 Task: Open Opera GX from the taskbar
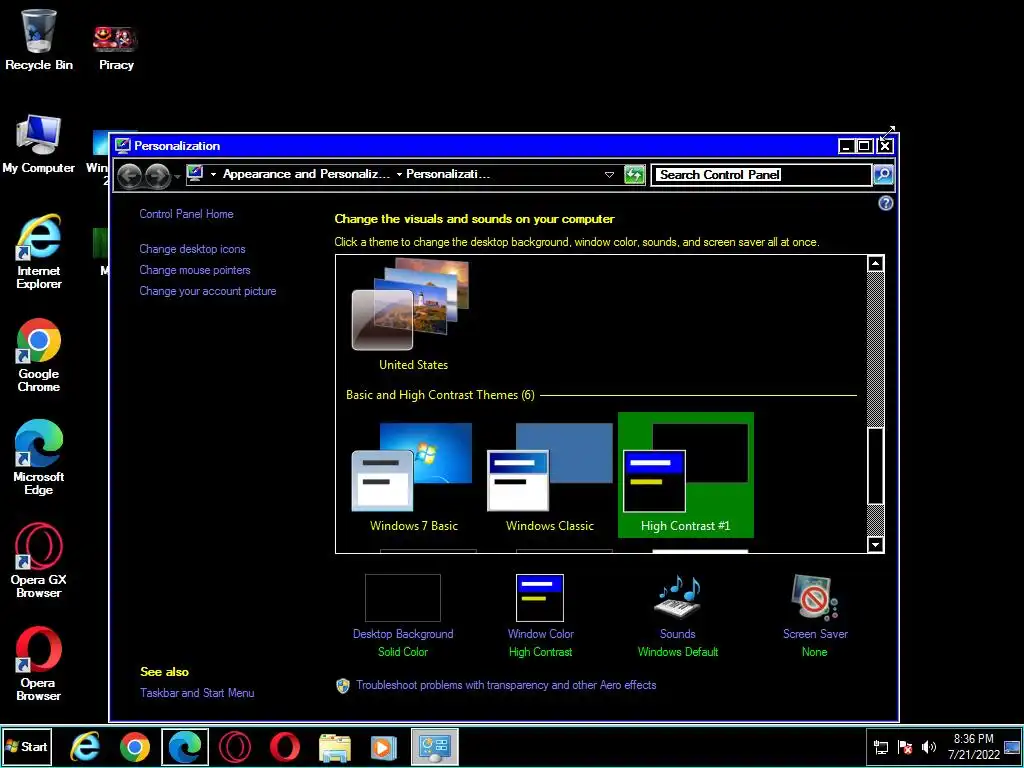(234, 746)
